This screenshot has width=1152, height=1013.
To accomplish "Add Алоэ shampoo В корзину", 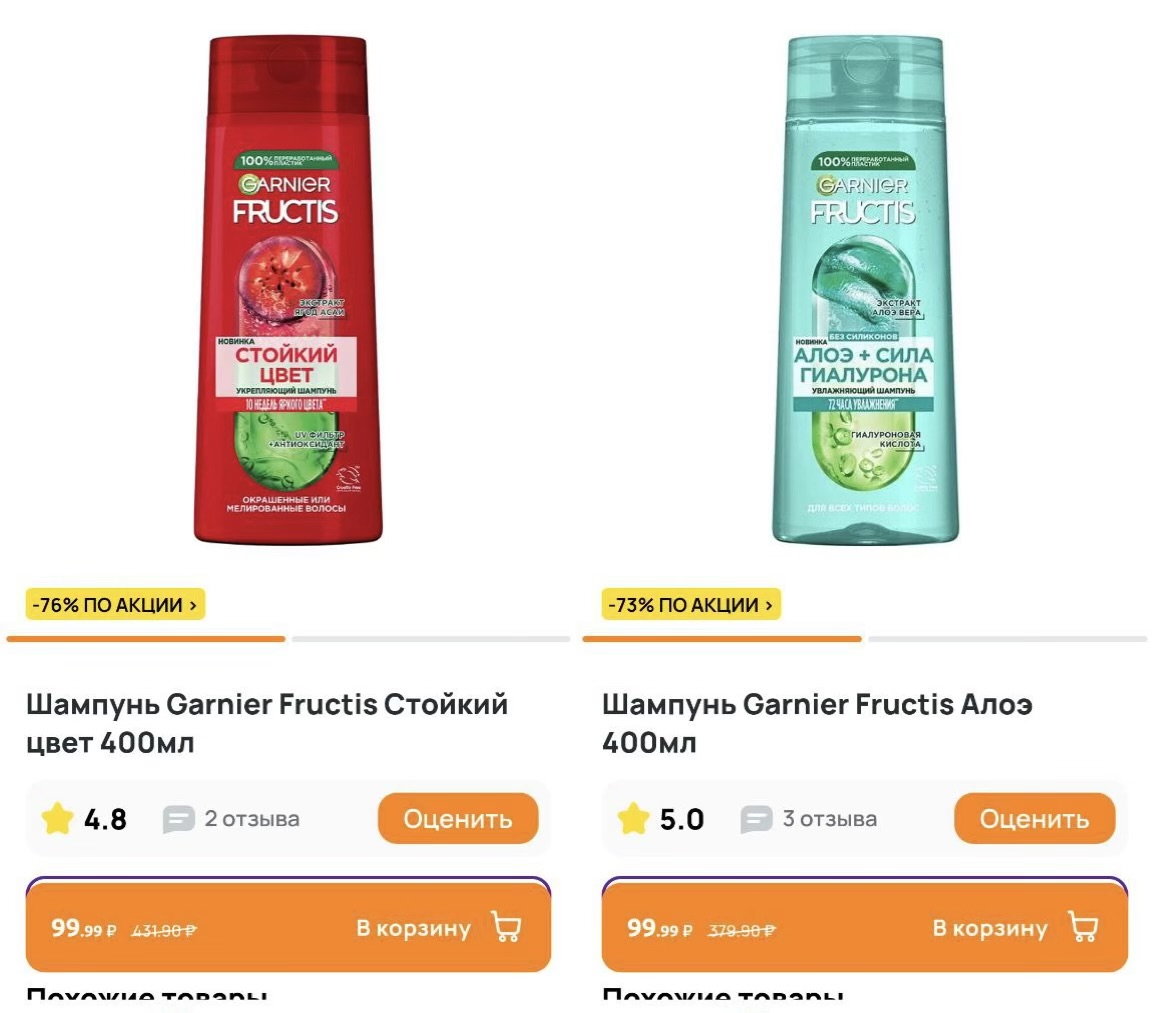I will coord(865,926).
